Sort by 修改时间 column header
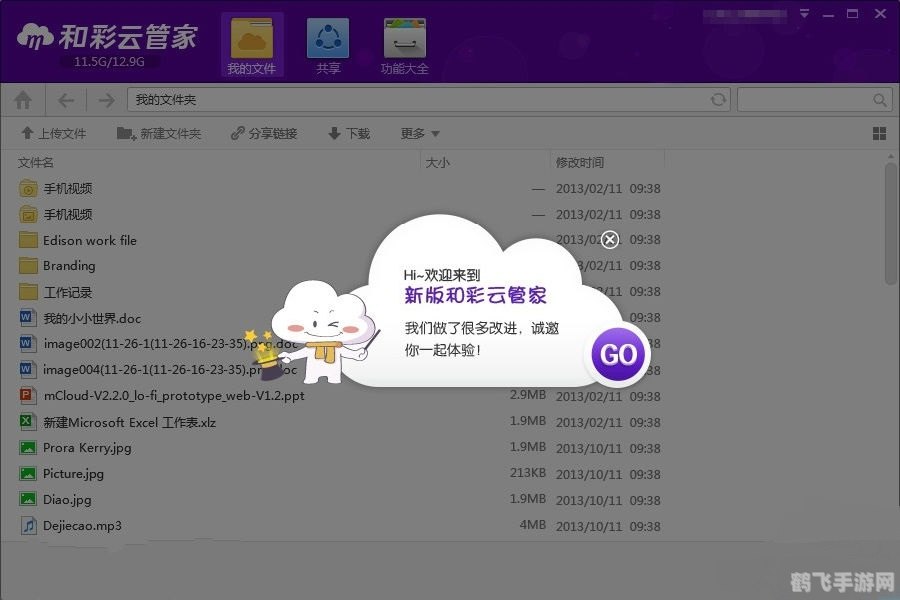The height and width of the screenshot is (600, 900). pos(580,162)
